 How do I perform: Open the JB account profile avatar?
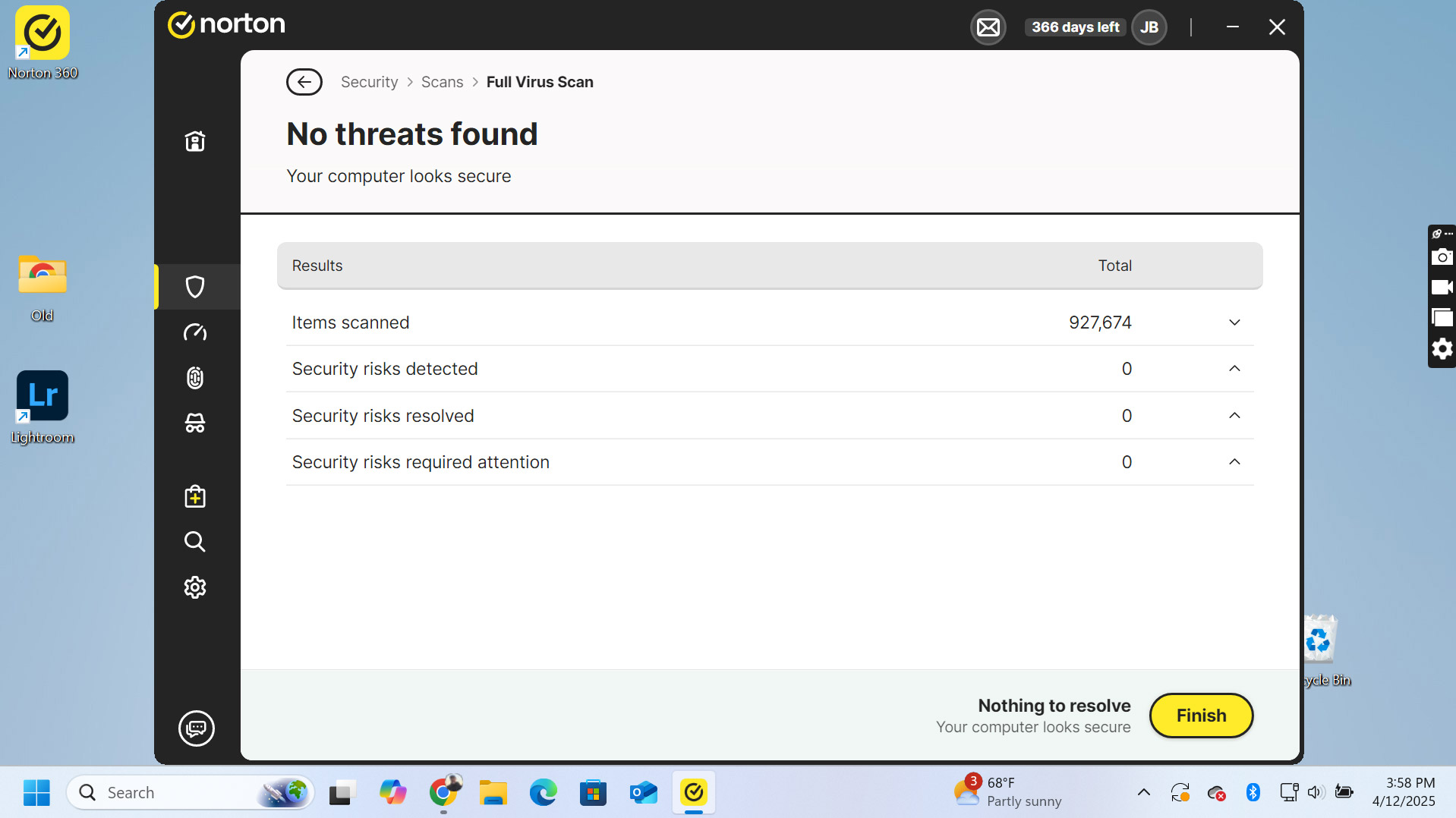[1149, 28]
